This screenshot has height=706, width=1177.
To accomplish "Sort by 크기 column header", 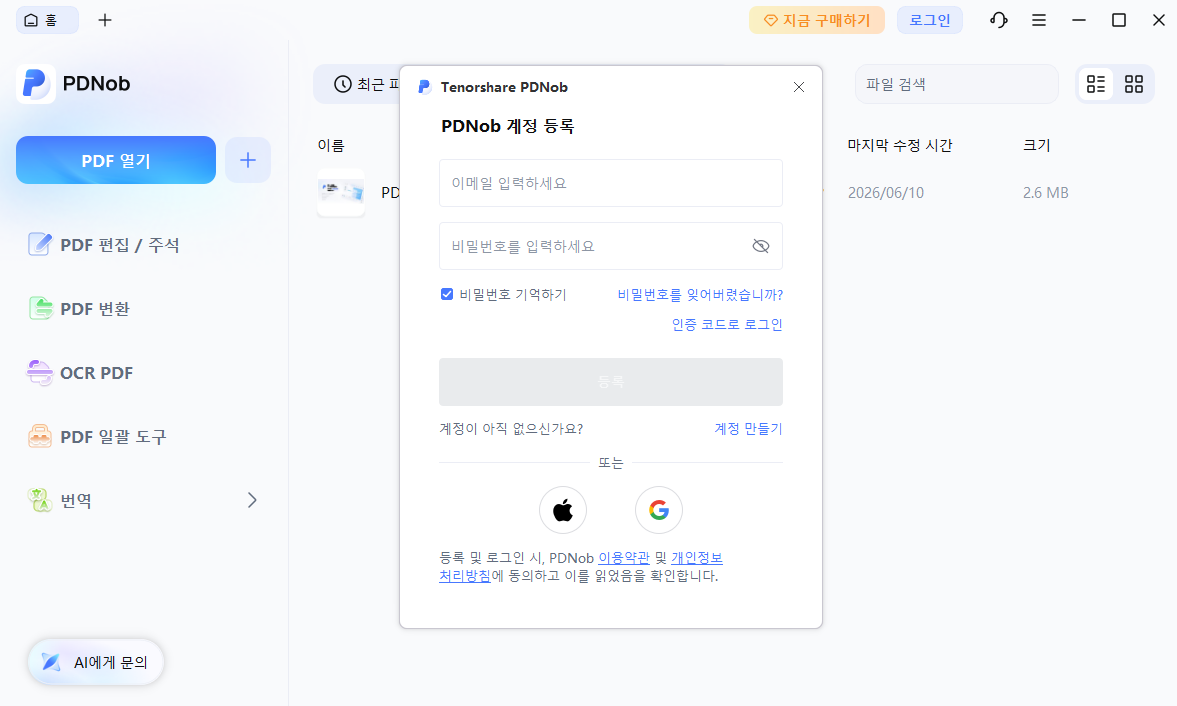I will [x=1037, y=146].
